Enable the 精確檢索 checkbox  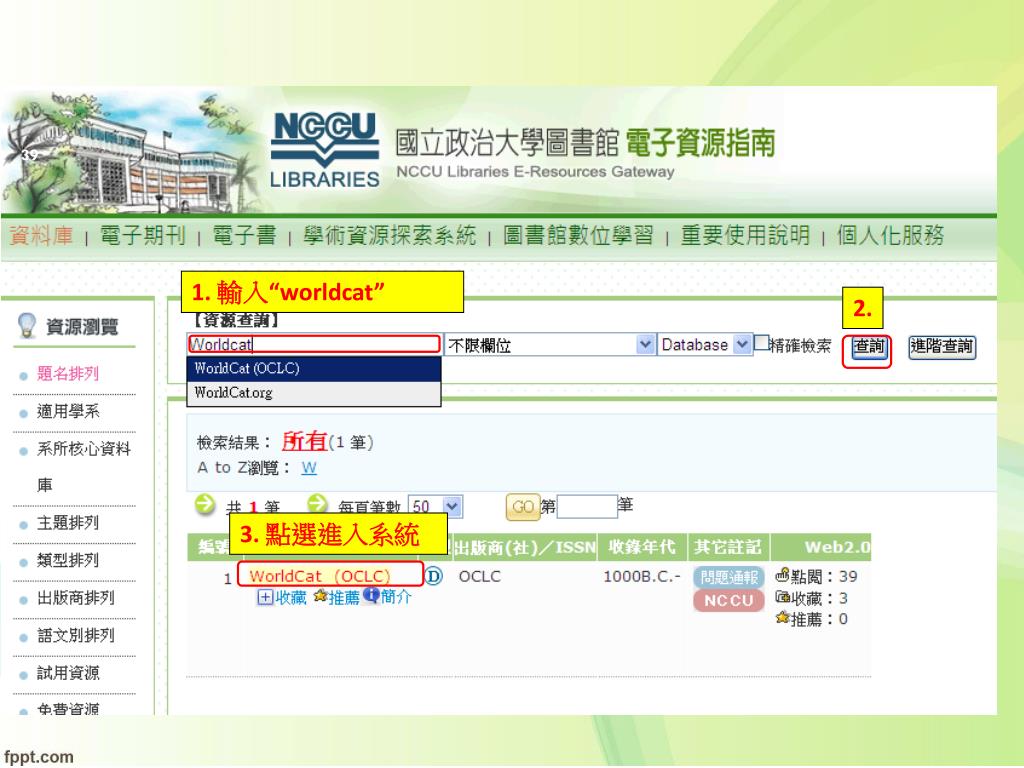pos(761,343)
